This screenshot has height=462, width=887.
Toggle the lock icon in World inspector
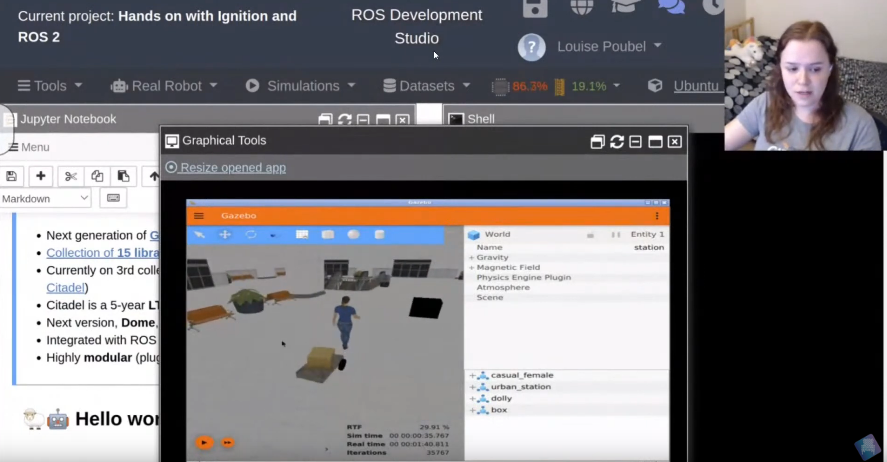[591, 235]
